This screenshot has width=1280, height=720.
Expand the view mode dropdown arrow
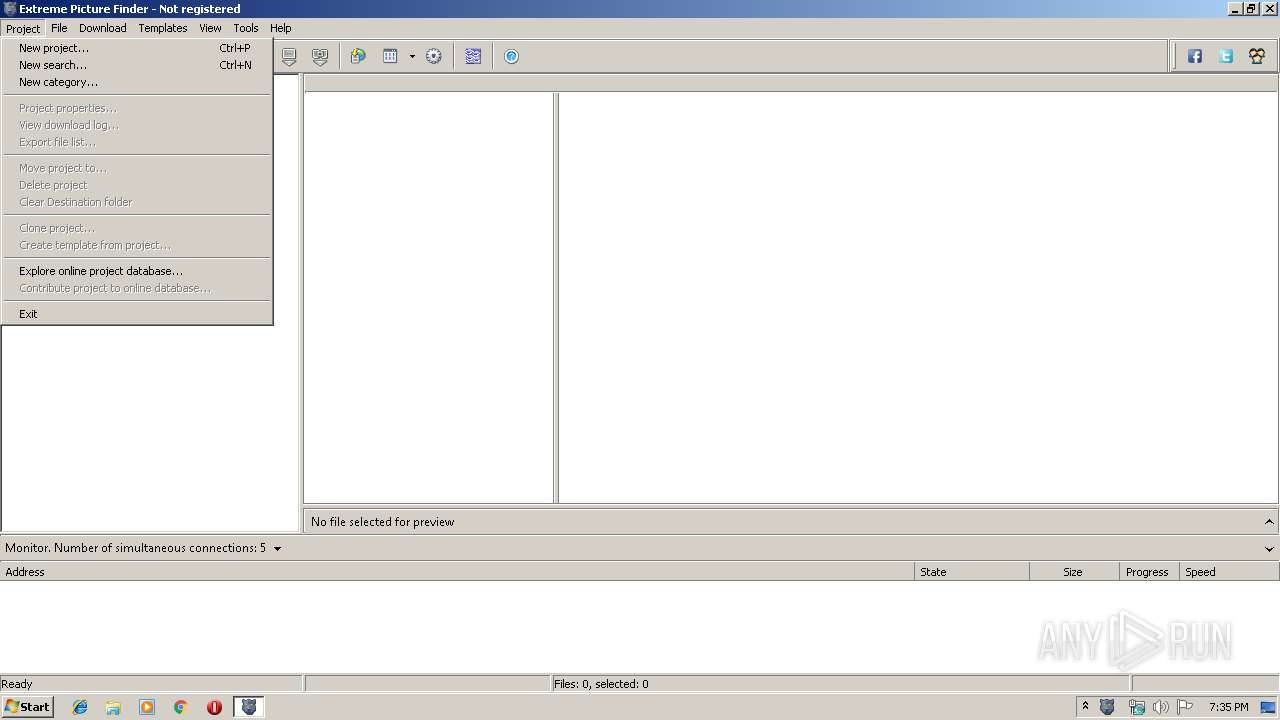(x=412, y=57)
